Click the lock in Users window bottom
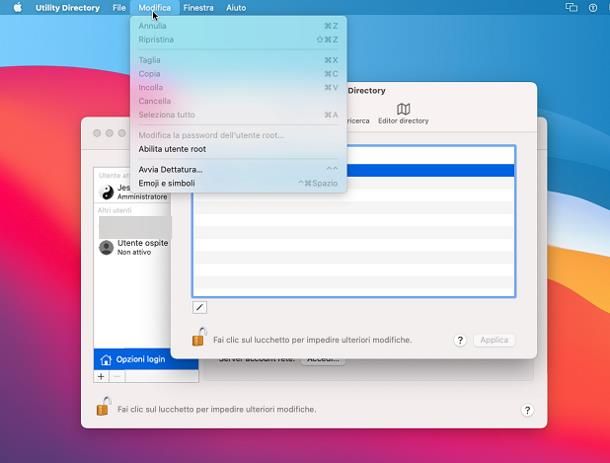This screenshot has width=610, height=463. (x=103, y=406)
